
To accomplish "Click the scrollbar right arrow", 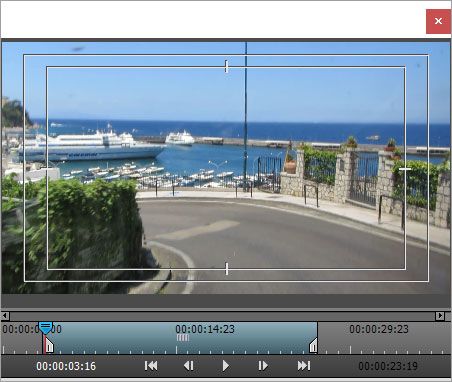I will (440, 316).
